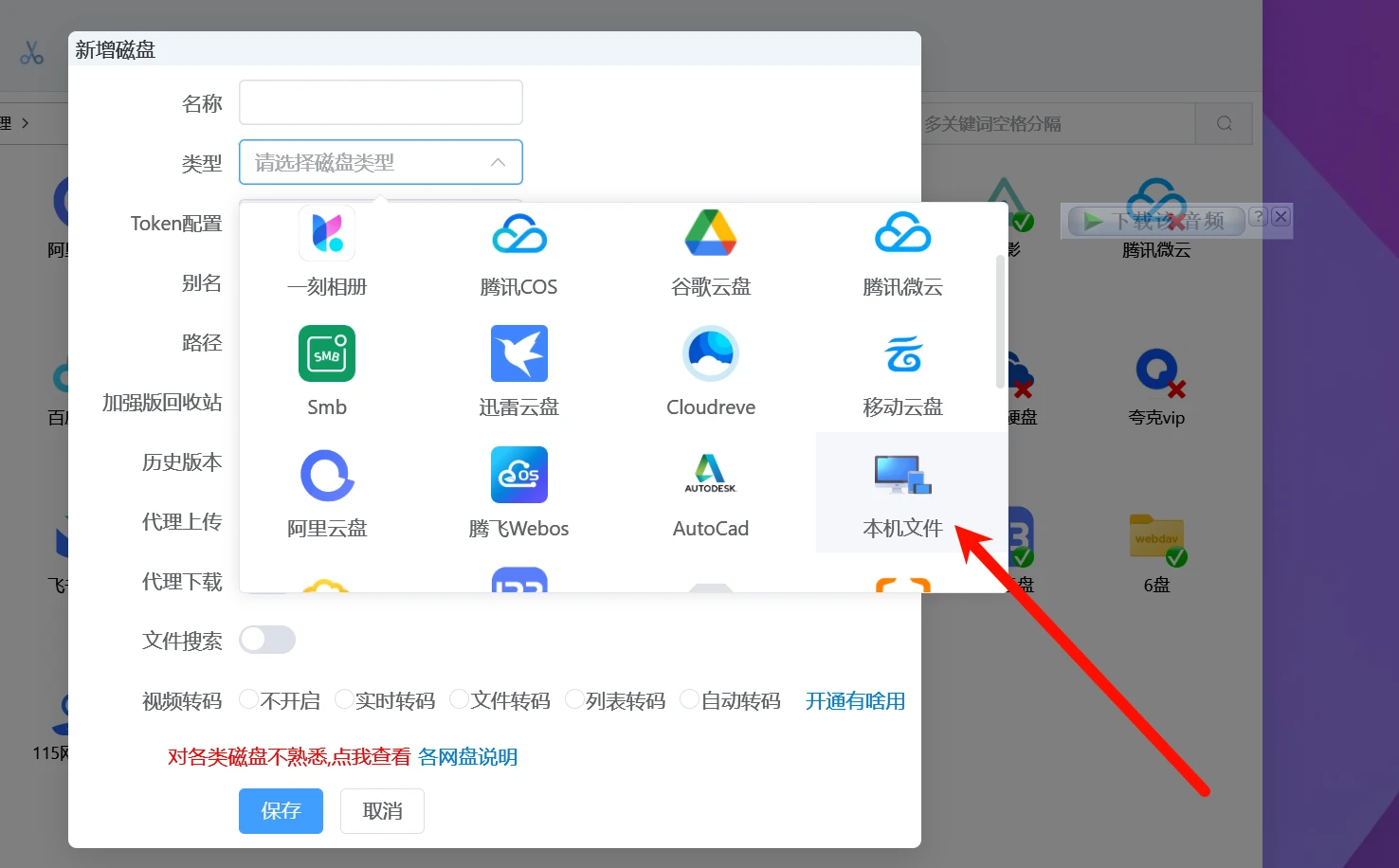Open the 各网盘说明 link
1399x868 pixels.
pyautogui.click(x=467, y=757)
